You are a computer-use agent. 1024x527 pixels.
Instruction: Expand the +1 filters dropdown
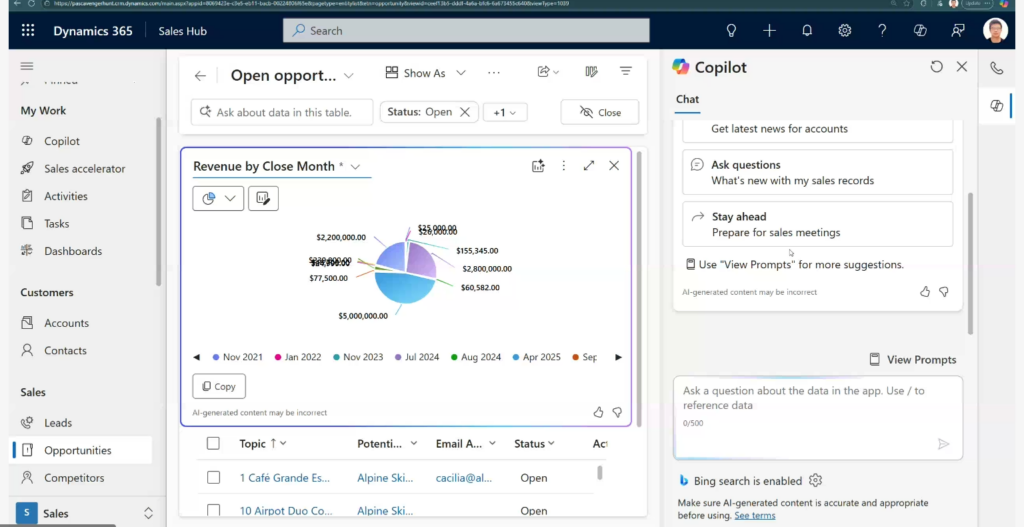pos(505,112)
